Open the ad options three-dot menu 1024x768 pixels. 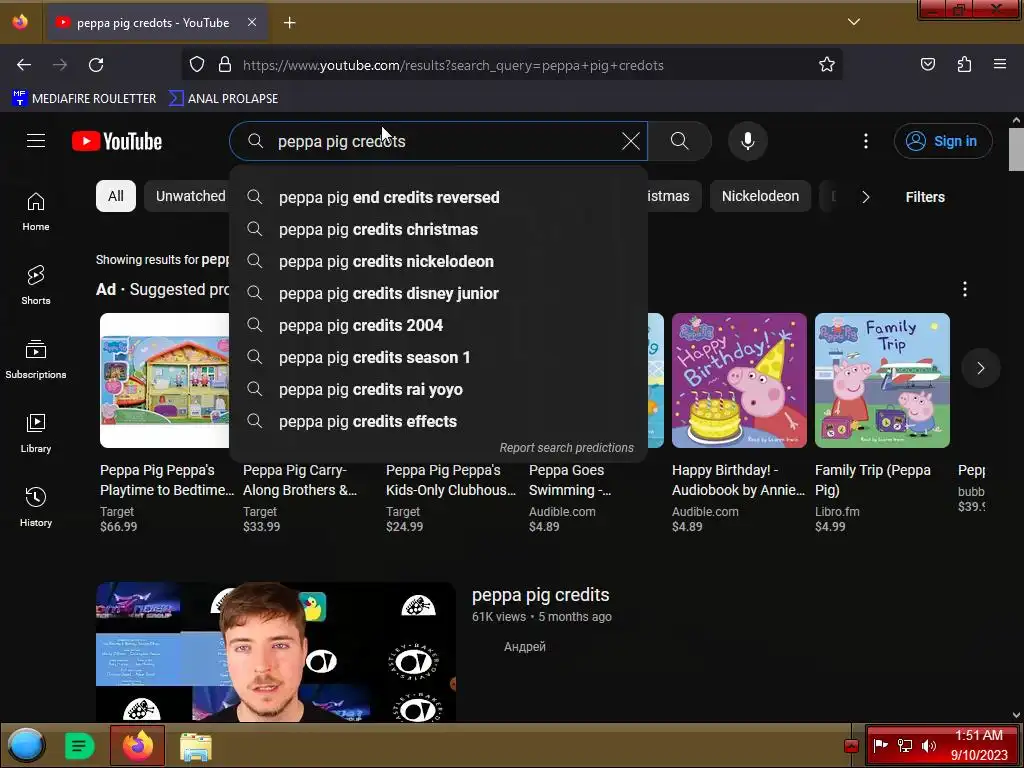point(965,289)
